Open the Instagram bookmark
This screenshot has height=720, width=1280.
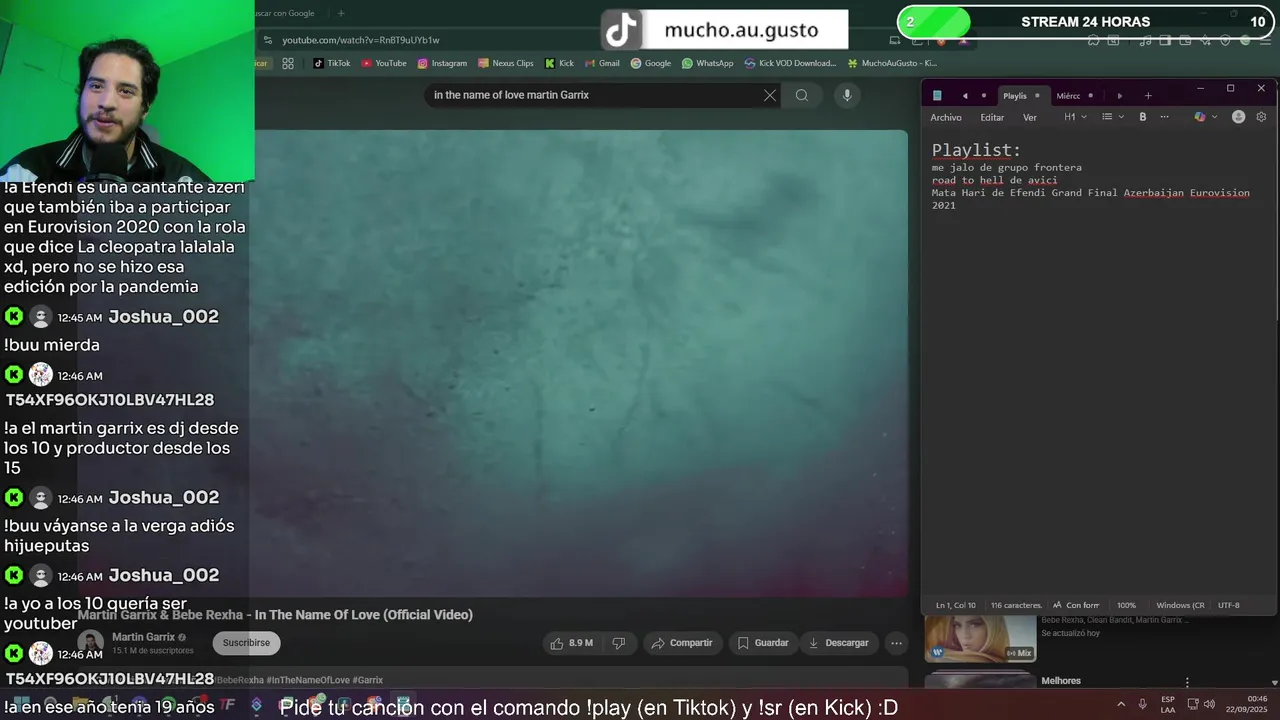click(x=442, y=63)
